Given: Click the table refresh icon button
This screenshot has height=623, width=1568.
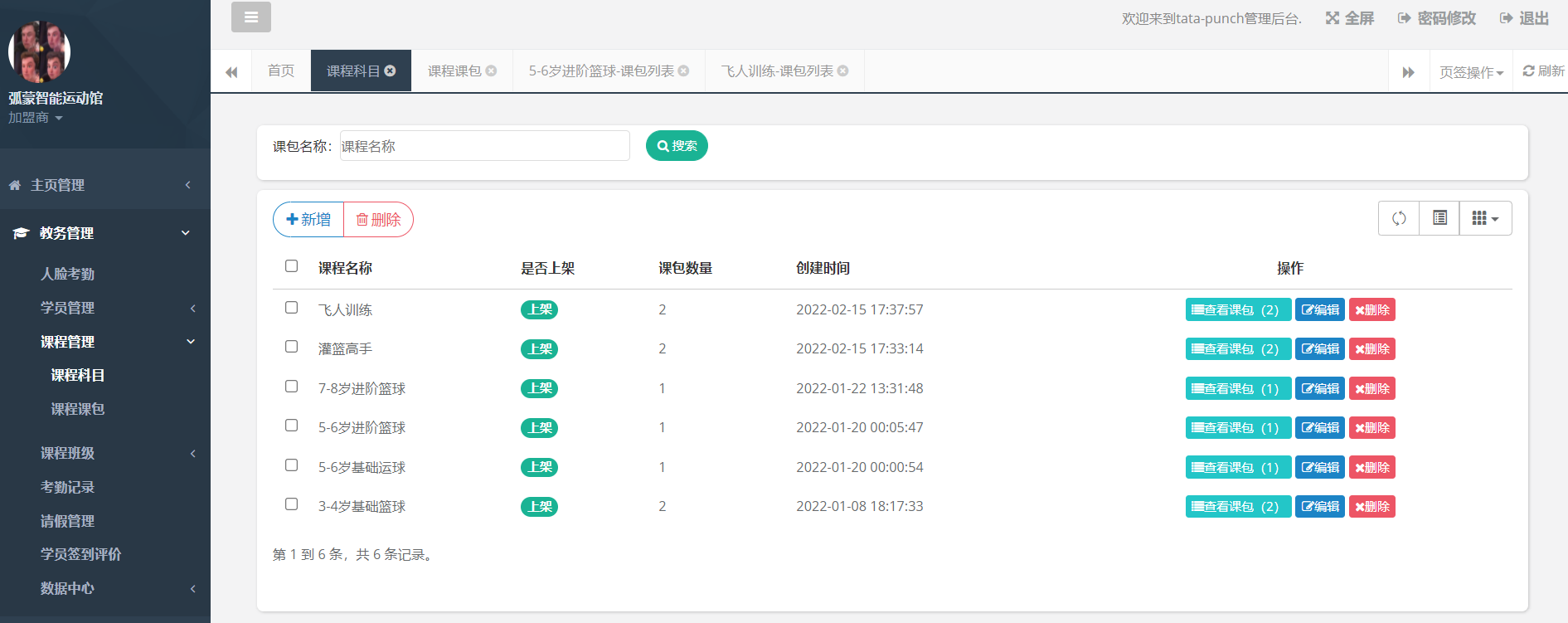Looking at the screenshot, I should coord(1399,218).
